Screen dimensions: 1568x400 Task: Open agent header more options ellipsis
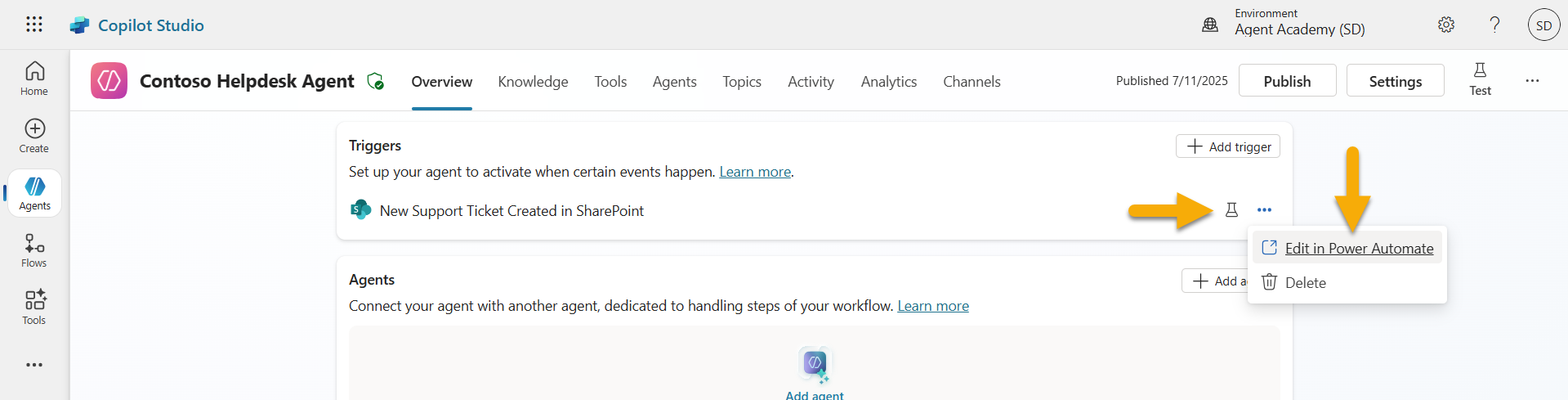1532,81
